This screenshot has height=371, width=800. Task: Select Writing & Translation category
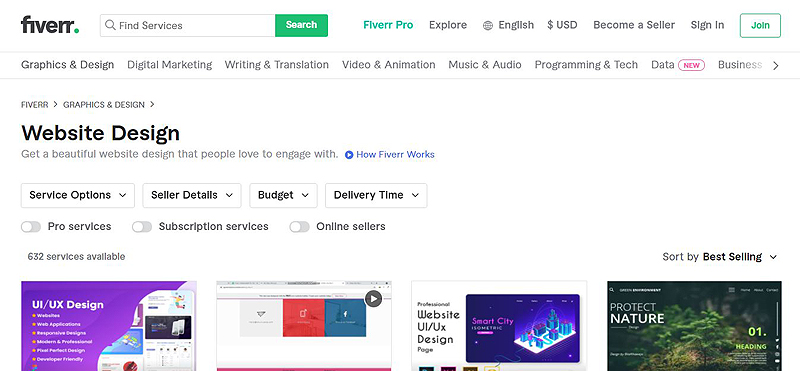pyautogui.click(x=277, y=65)
